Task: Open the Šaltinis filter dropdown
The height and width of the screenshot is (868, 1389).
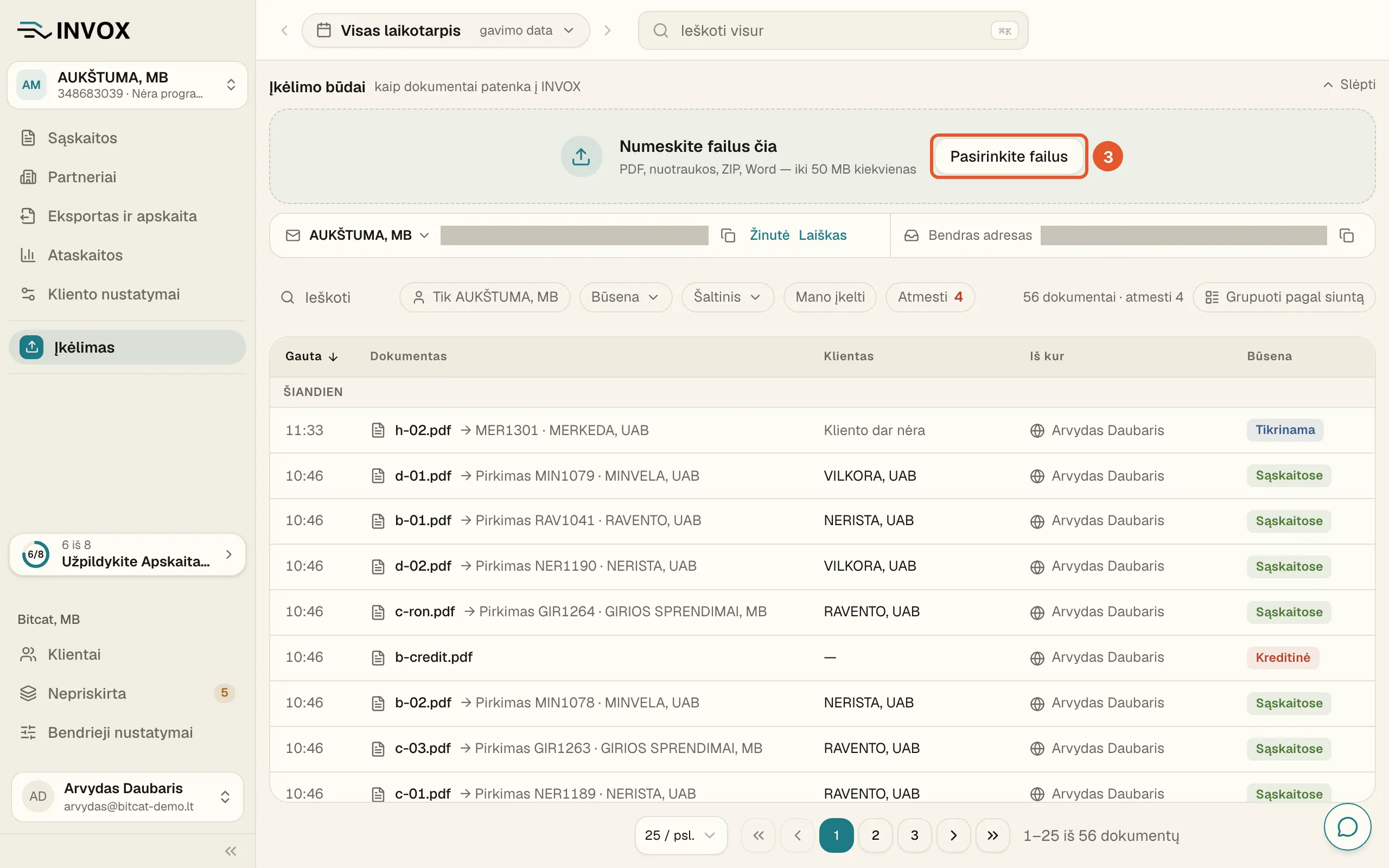Action: (x=727, y=297)
